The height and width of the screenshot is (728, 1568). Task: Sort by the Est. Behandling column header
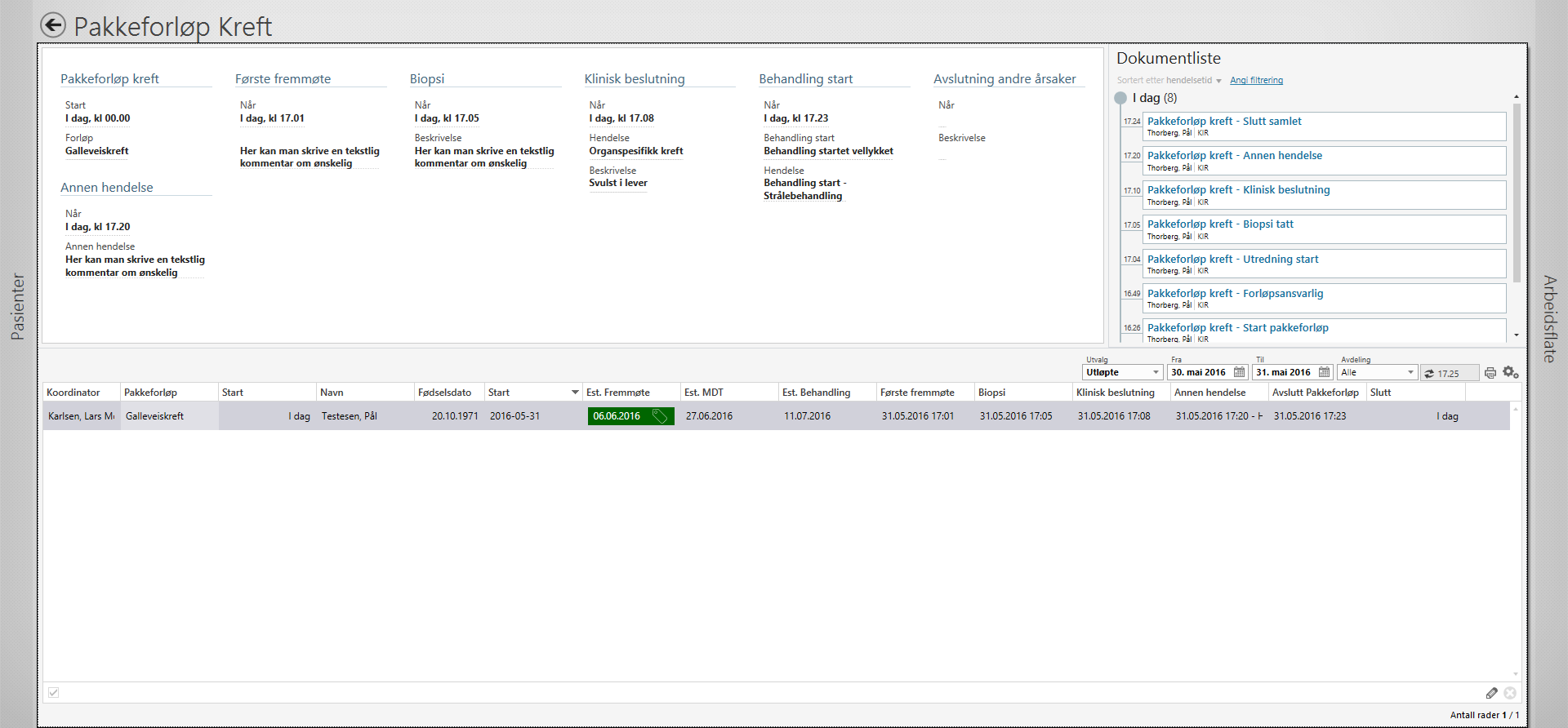coord(827,393)
